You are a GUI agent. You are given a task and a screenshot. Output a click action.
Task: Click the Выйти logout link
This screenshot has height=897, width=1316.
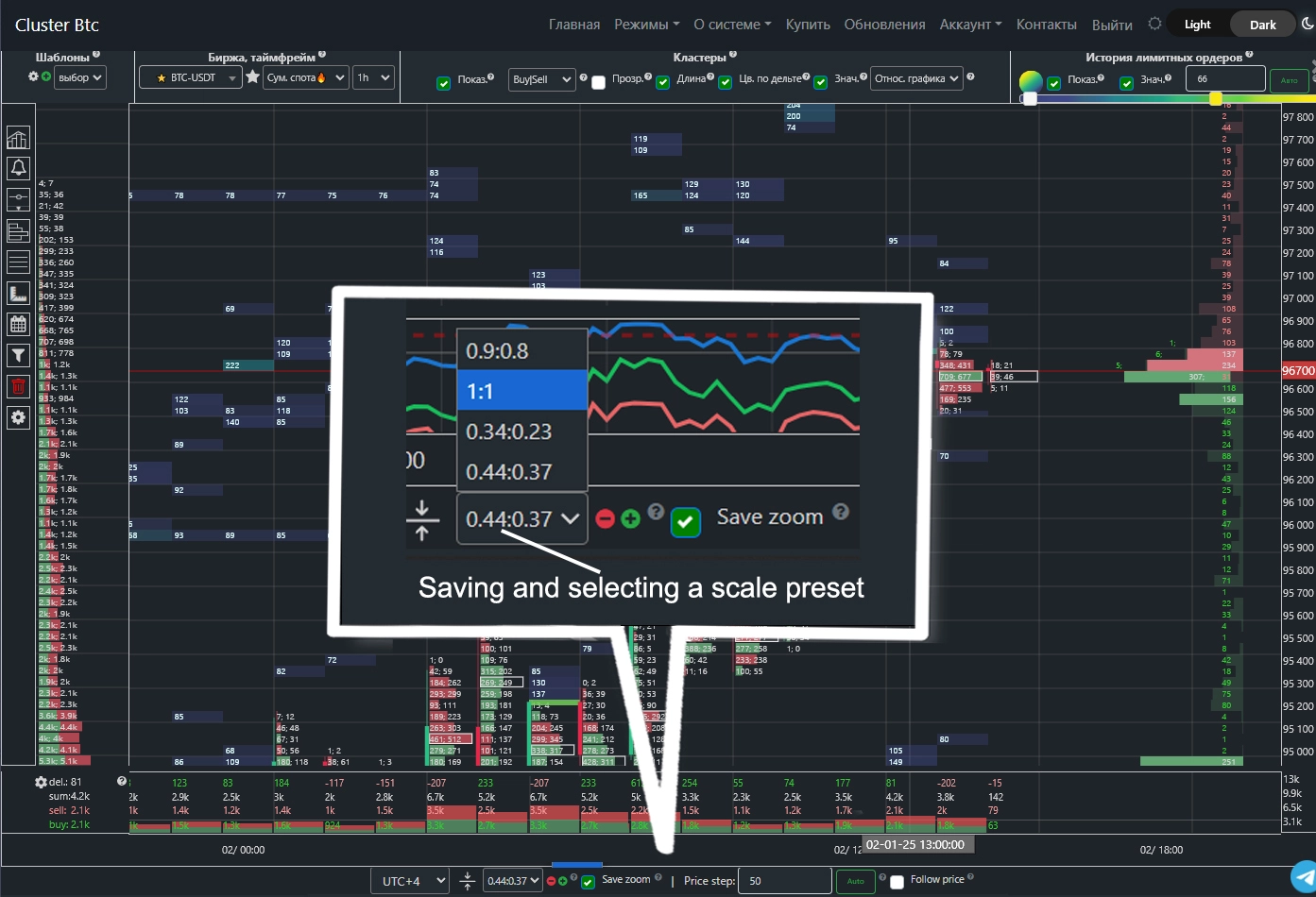[x=1112, y=25]
